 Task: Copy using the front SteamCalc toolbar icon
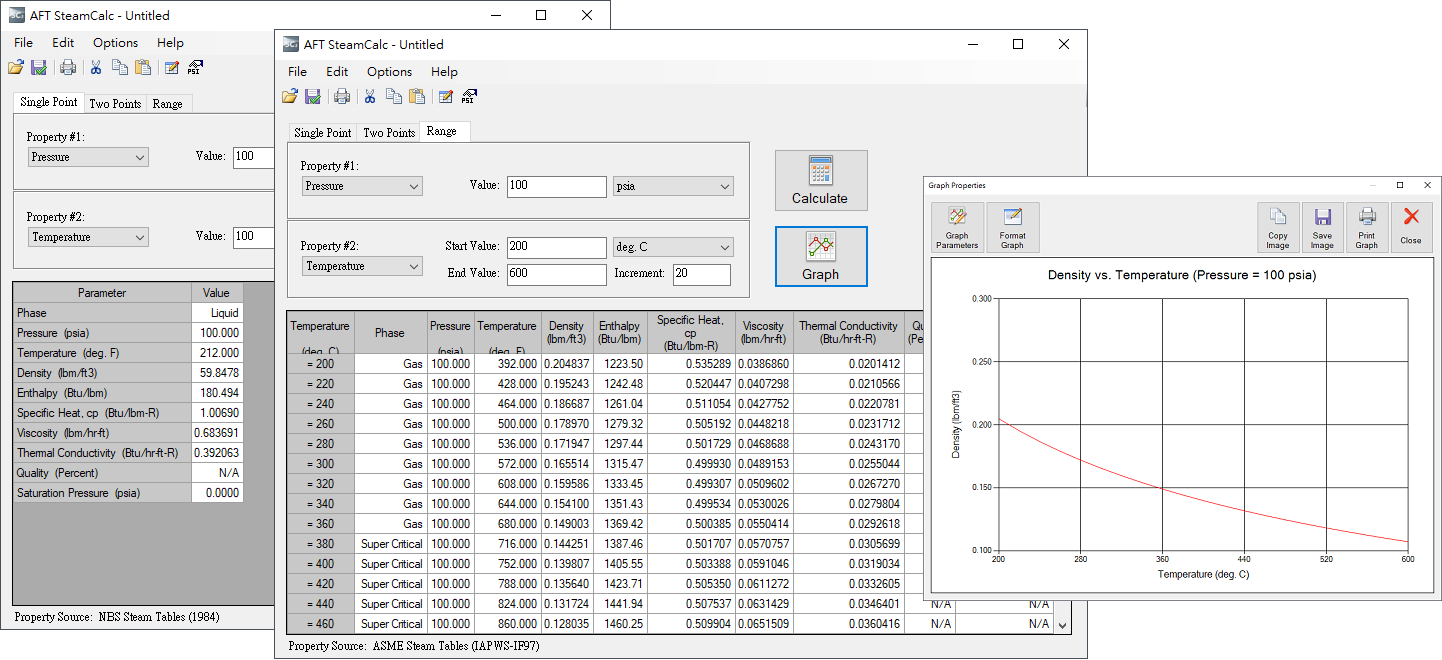pos(394,96)
